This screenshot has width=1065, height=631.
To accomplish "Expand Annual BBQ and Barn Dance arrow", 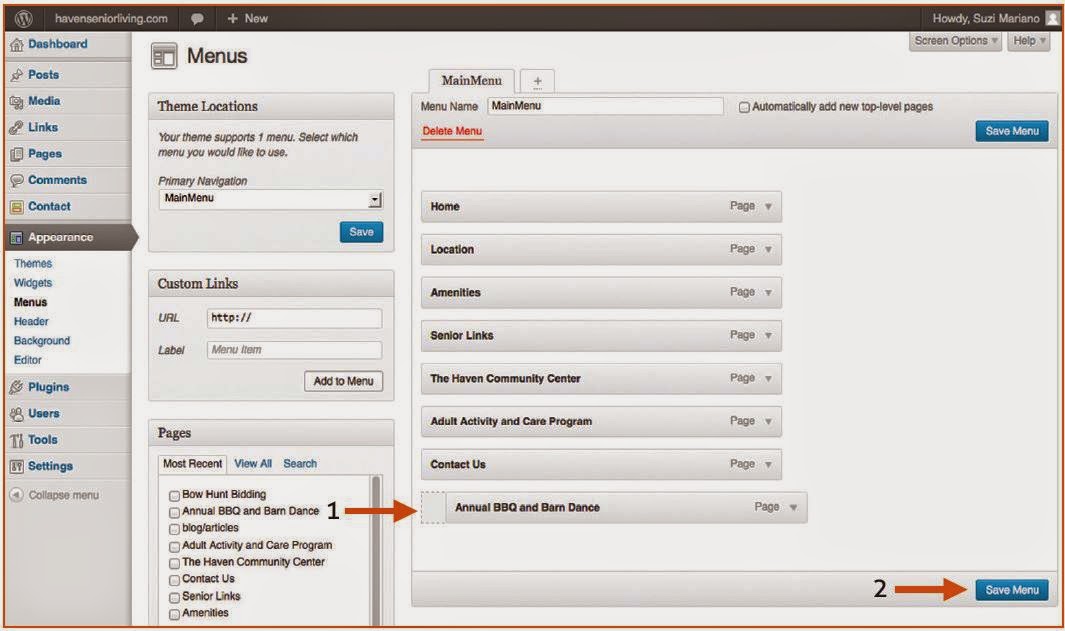I will 793,507.
